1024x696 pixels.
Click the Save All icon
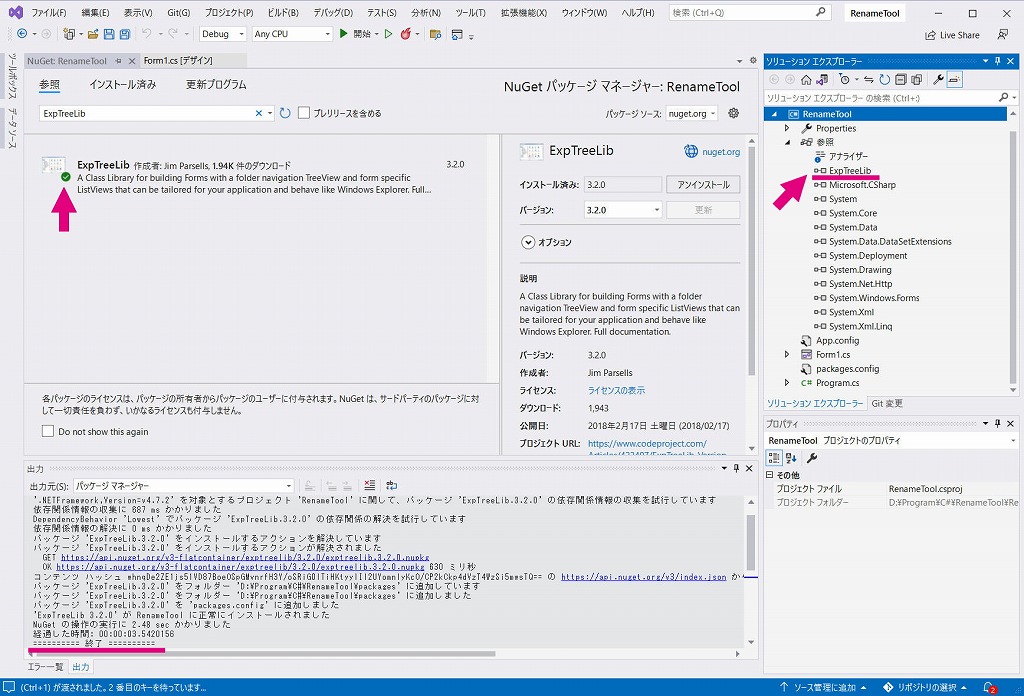[x=125, y=34]
